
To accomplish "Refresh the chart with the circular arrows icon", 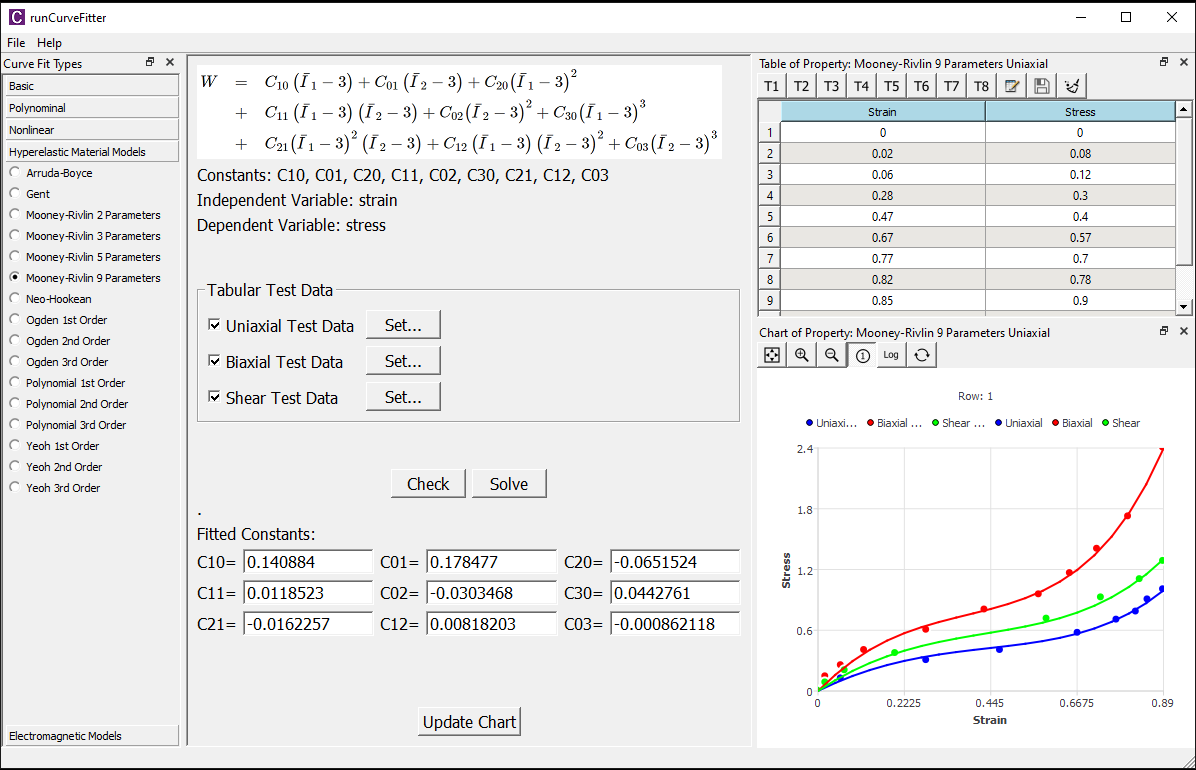I will pyautogui.click(x=921, y=354).
